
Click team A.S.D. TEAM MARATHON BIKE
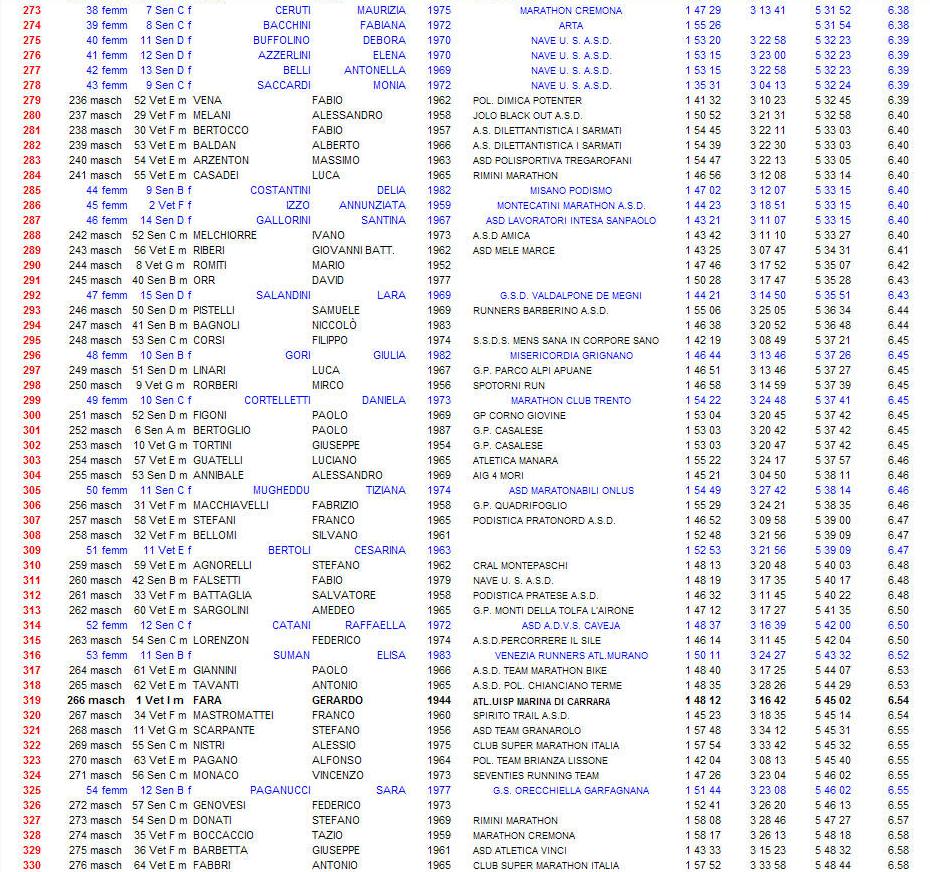pyautogui.click(x=540, y=671)
